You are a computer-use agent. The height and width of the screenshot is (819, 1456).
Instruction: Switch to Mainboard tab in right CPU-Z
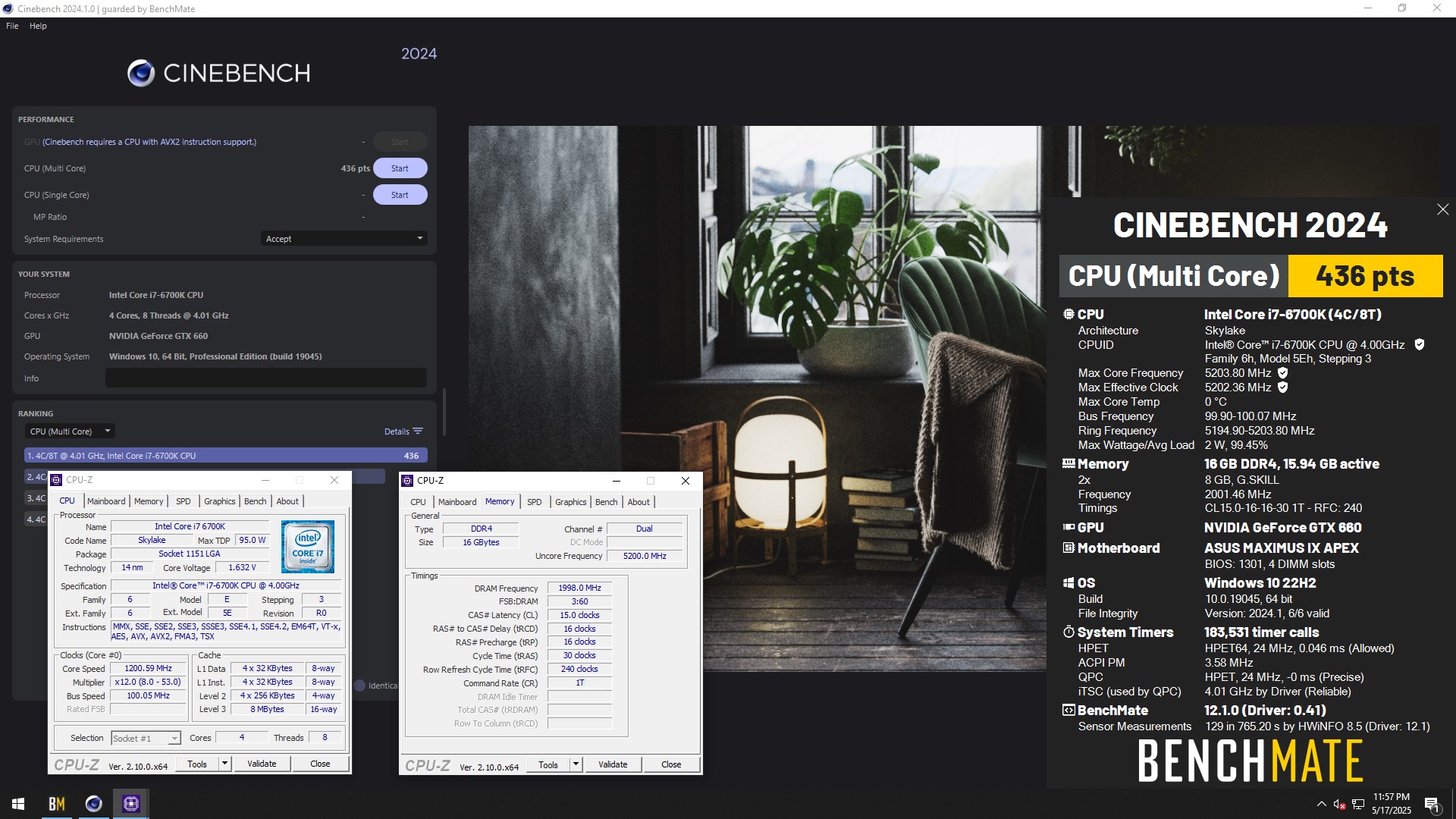pyautogui.click(x=457, y=502)
